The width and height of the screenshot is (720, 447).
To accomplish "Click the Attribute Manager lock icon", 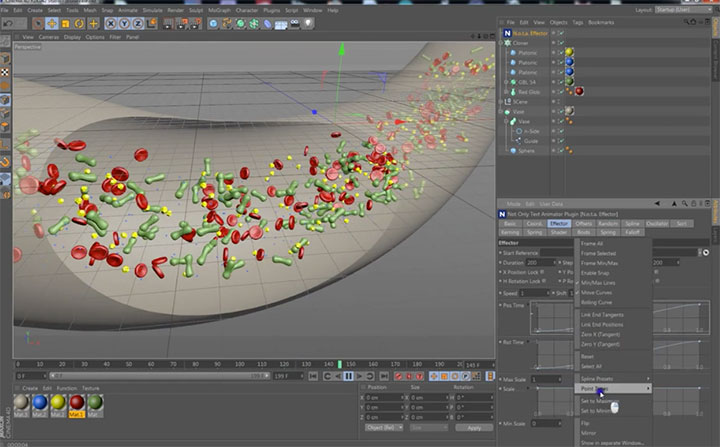I will coord(693,204).
